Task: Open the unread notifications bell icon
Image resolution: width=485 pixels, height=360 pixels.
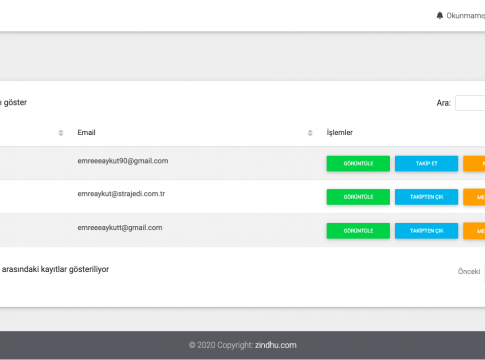Action: 440,16
